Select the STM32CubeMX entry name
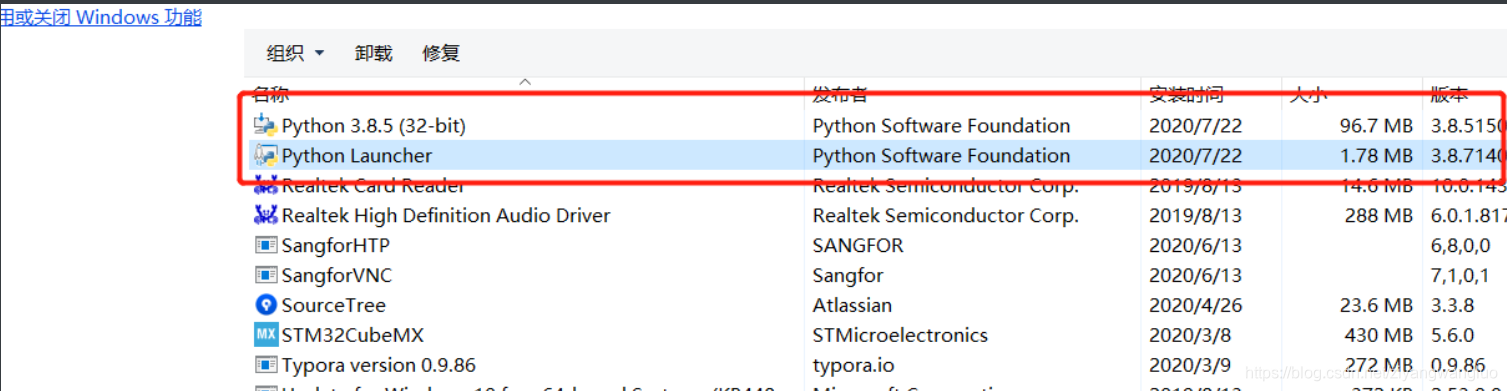This screenshot has height=391, width=1507. click(x=353, y=335)
